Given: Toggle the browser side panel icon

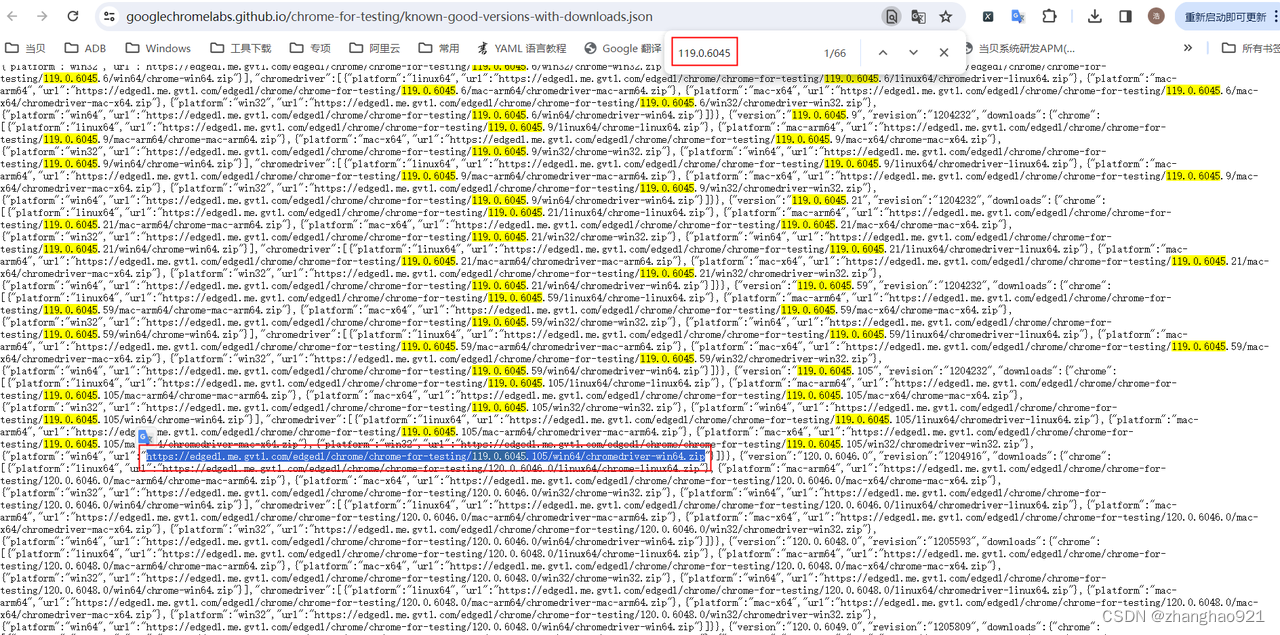Looking at the screenshot, I should tap(1125, 17).
